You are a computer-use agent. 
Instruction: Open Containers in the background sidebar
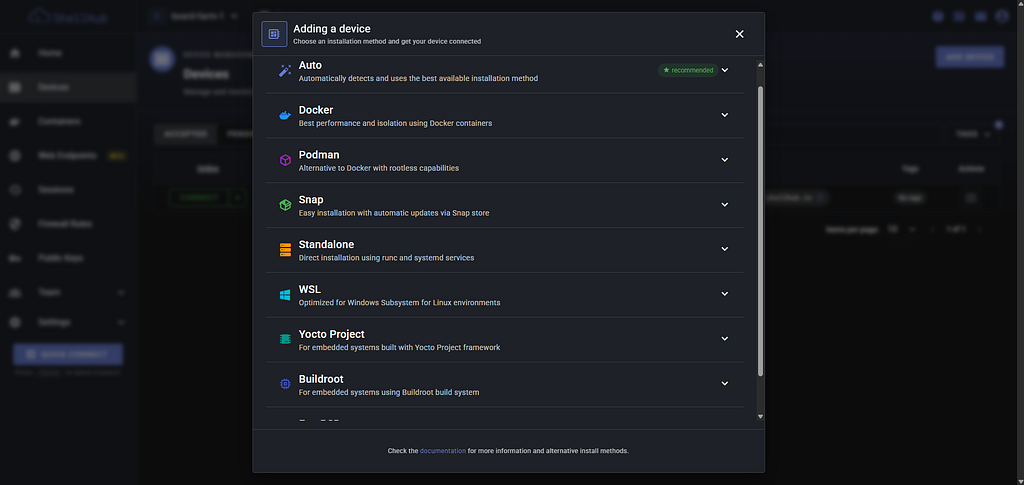(x=68, y=121)
